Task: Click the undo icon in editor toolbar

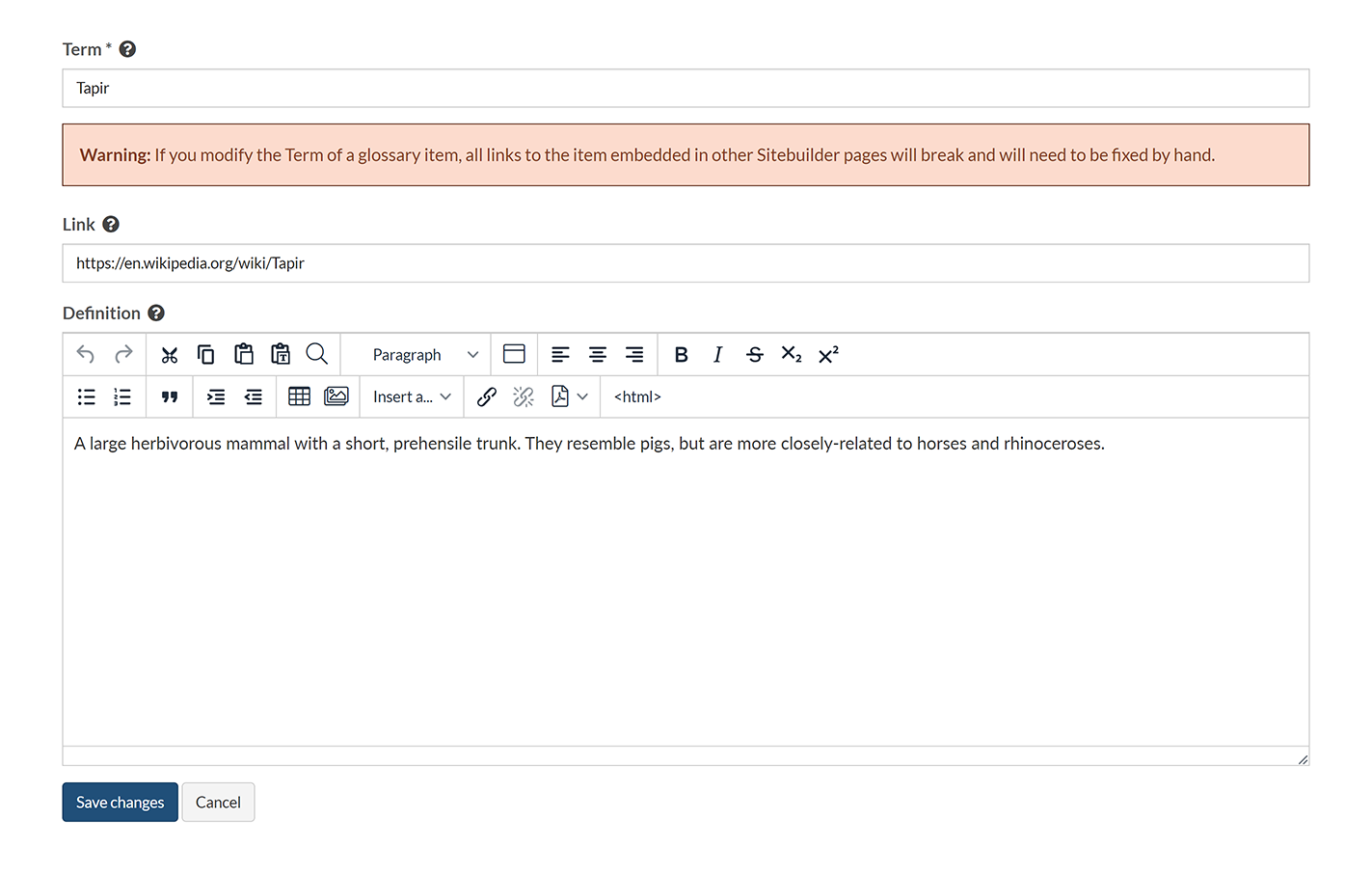Action: point(86,355)
